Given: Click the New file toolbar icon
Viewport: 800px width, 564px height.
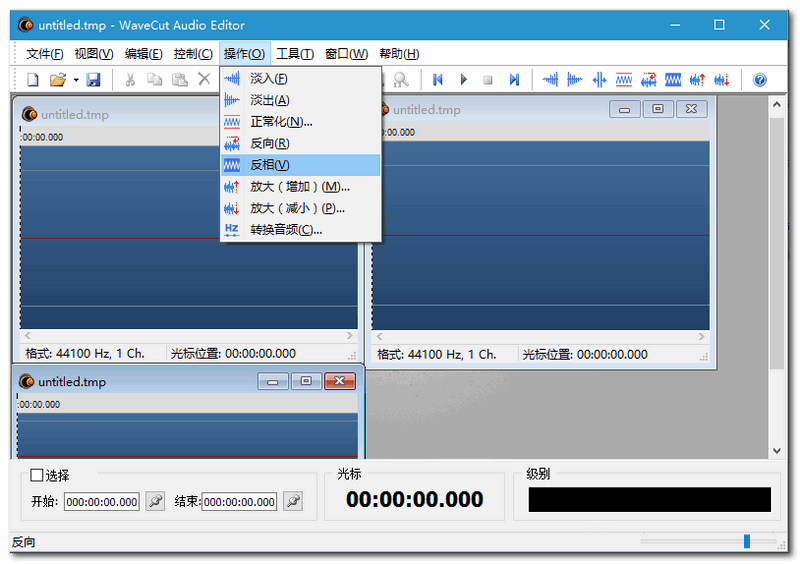Looking at the screenshot, I should [x=33, y=80].
